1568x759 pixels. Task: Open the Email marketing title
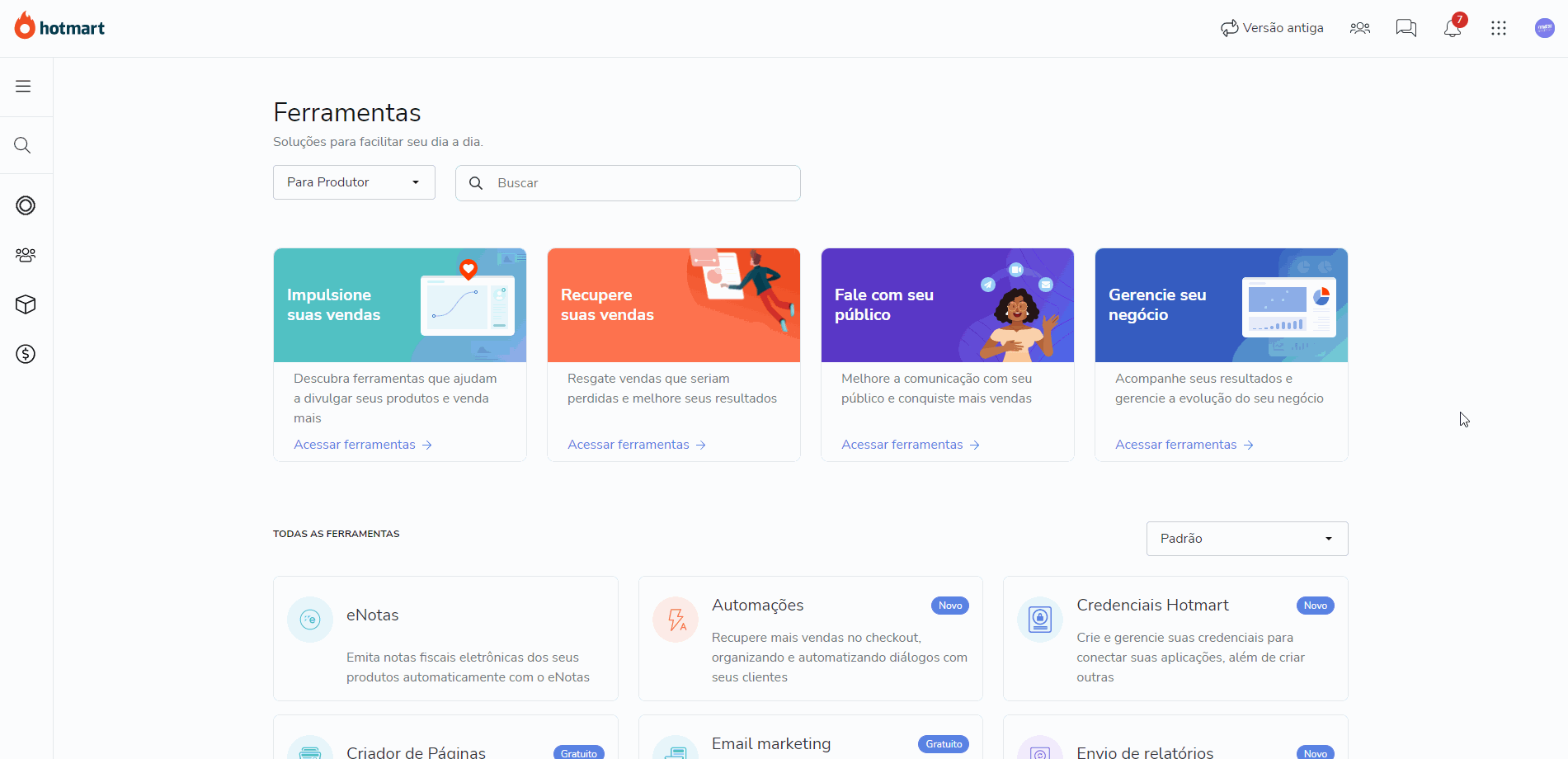click(x=771, y=743)
